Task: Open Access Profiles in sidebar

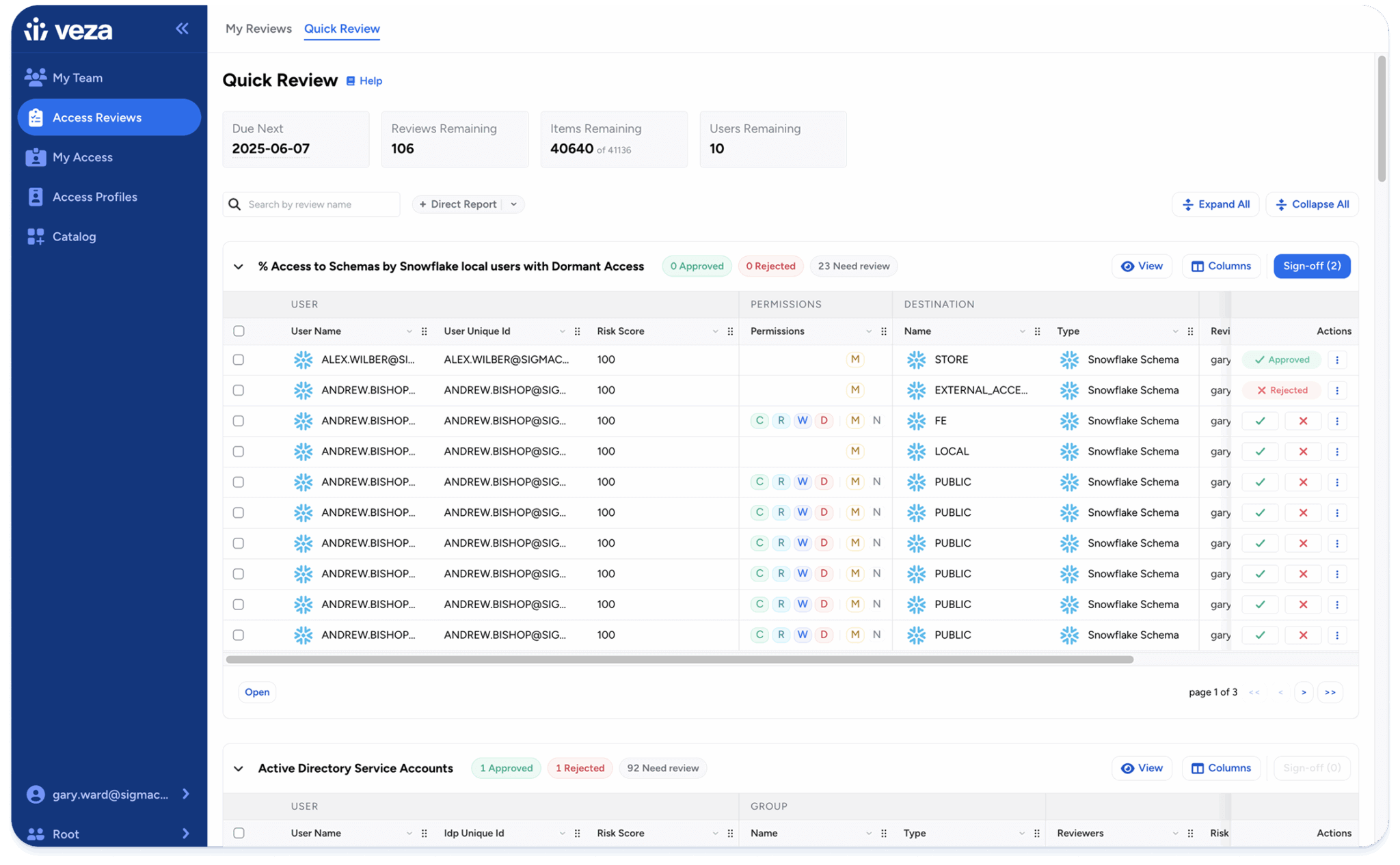Action: 94,197
